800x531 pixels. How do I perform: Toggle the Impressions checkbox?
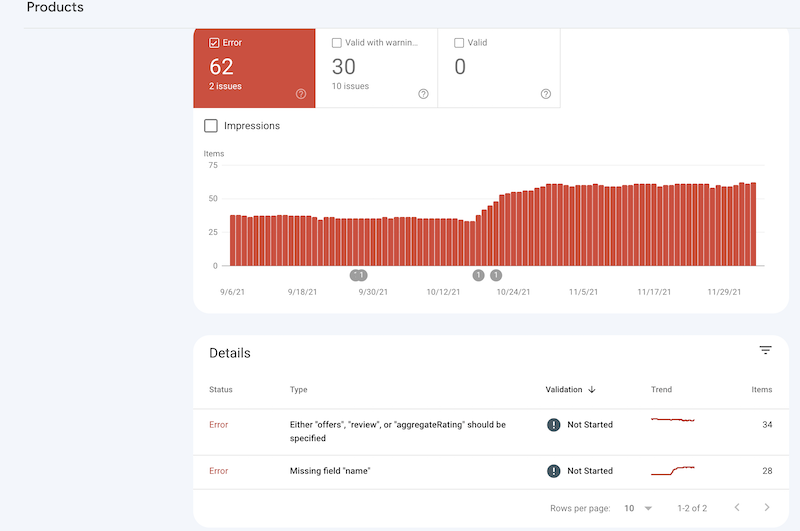coord(211,126)
